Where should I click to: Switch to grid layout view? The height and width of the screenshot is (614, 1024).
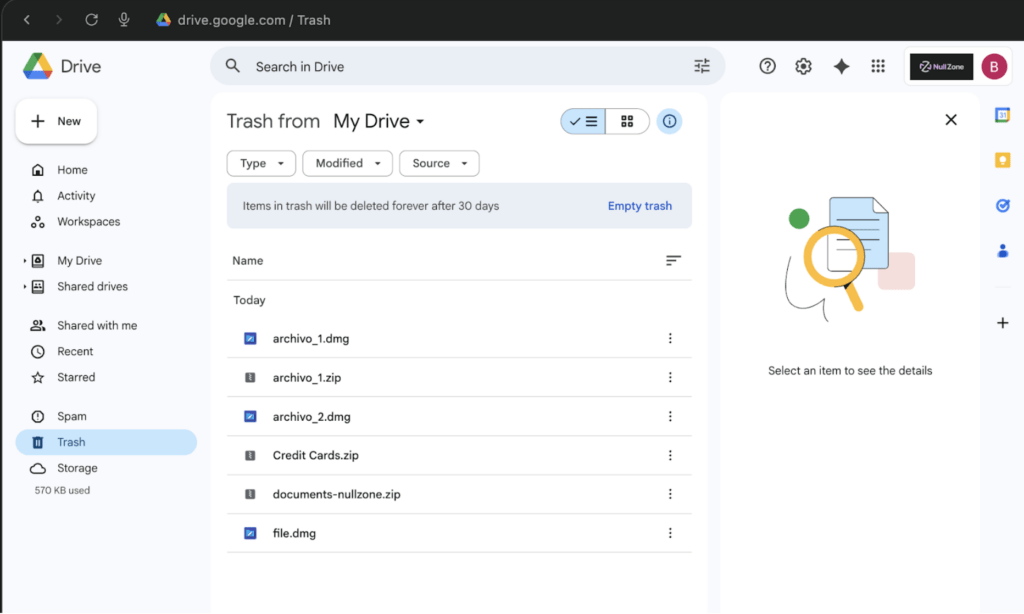[627, 121]
